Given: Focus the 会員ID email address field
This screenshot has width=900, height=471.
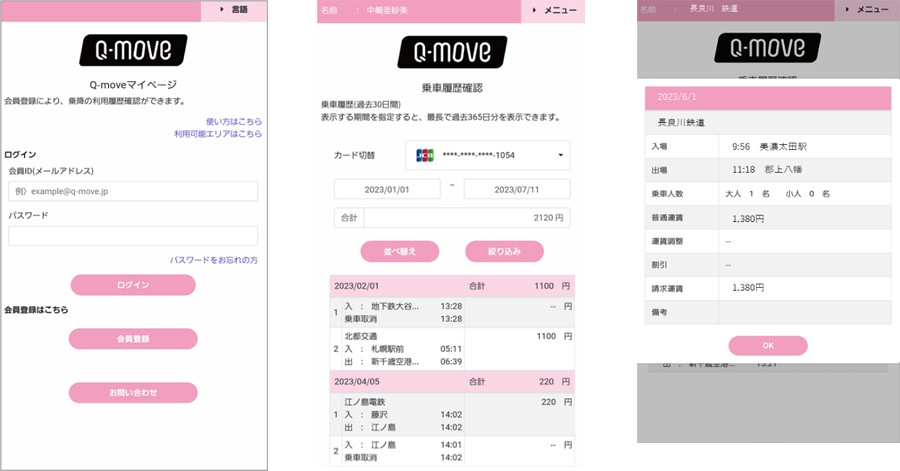Looking at the screenshot, I should [x=133, y=191].
